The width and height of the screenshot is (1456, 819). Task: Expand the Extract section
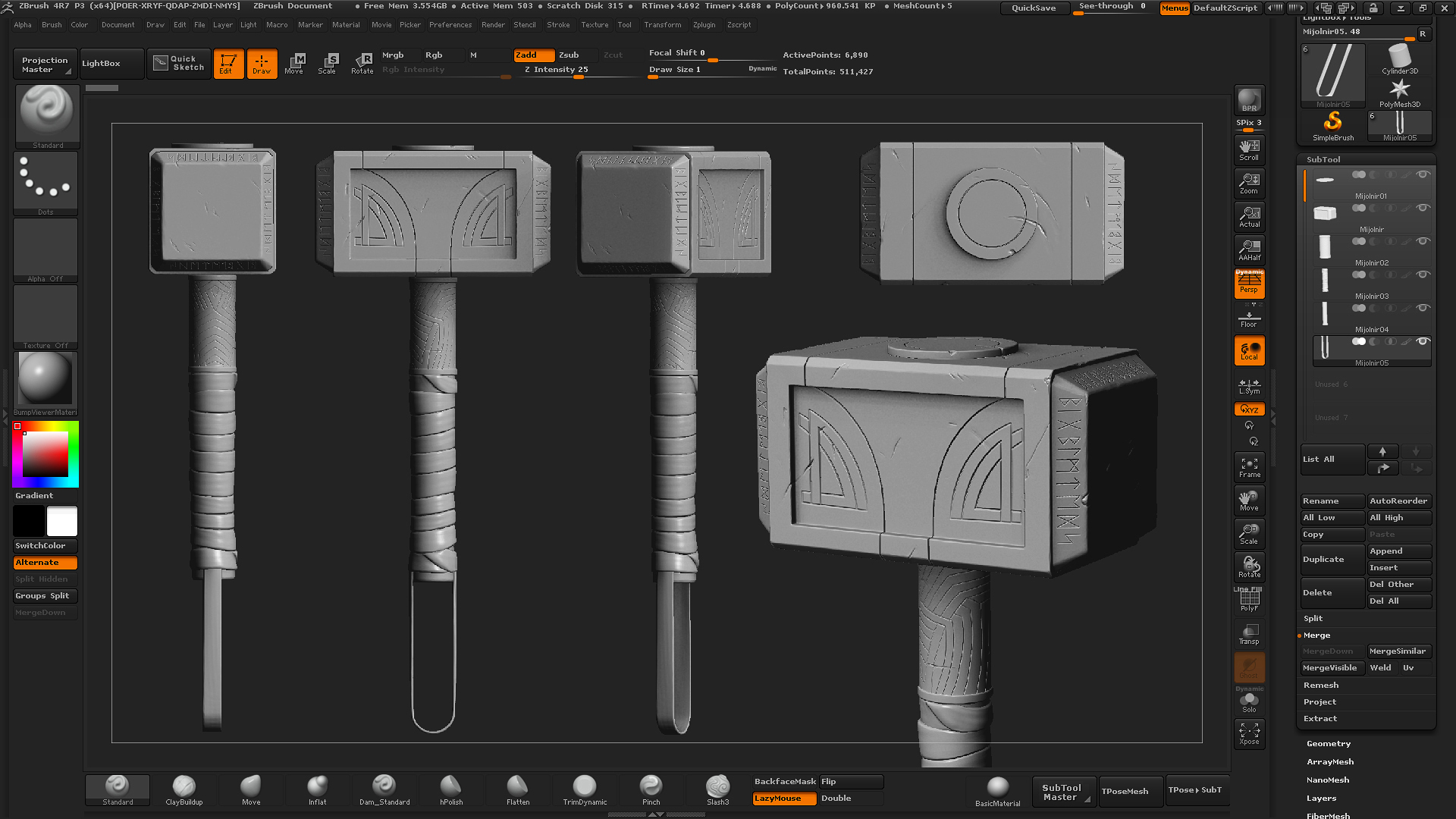pos(1320,719)
